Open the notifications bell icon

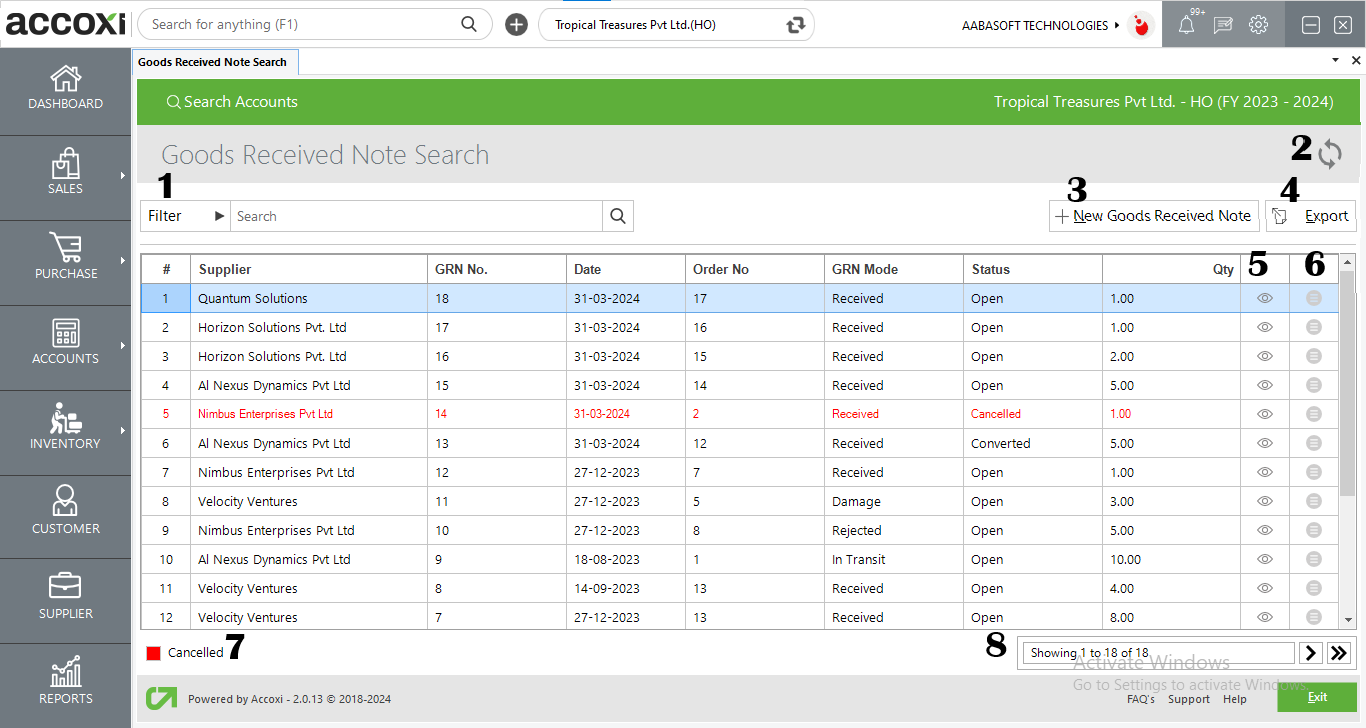(1186, 26)
